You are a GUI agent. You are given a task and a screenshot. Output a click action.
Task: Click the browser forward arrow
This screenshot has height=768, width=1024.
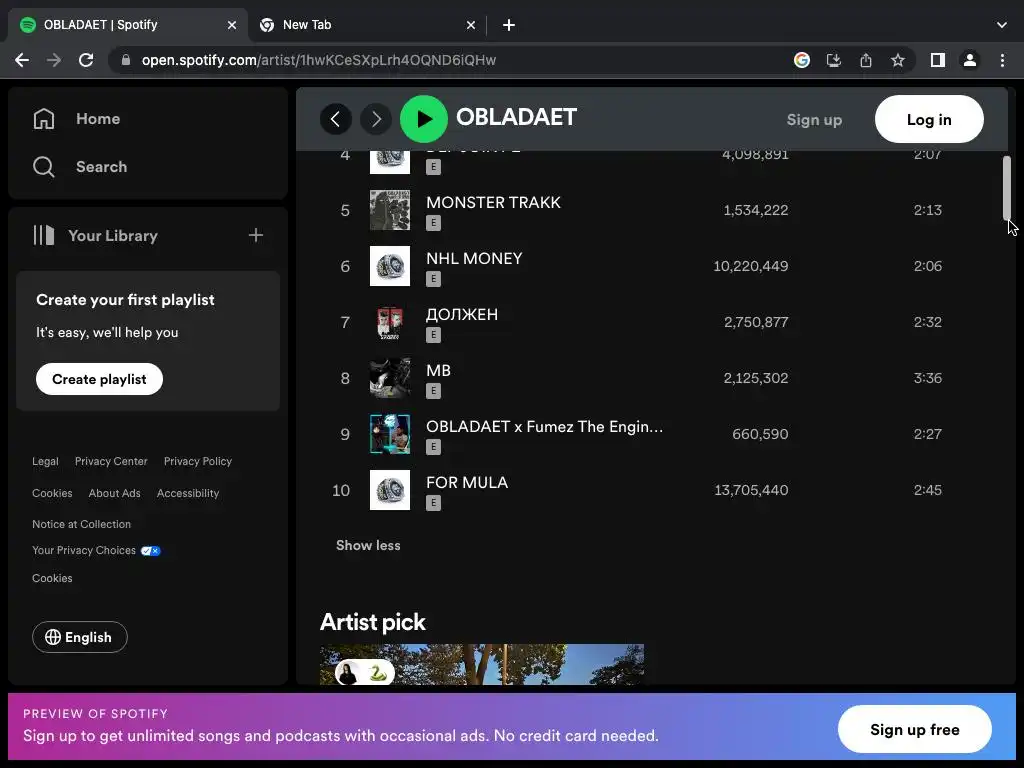[x=54, y=60]
